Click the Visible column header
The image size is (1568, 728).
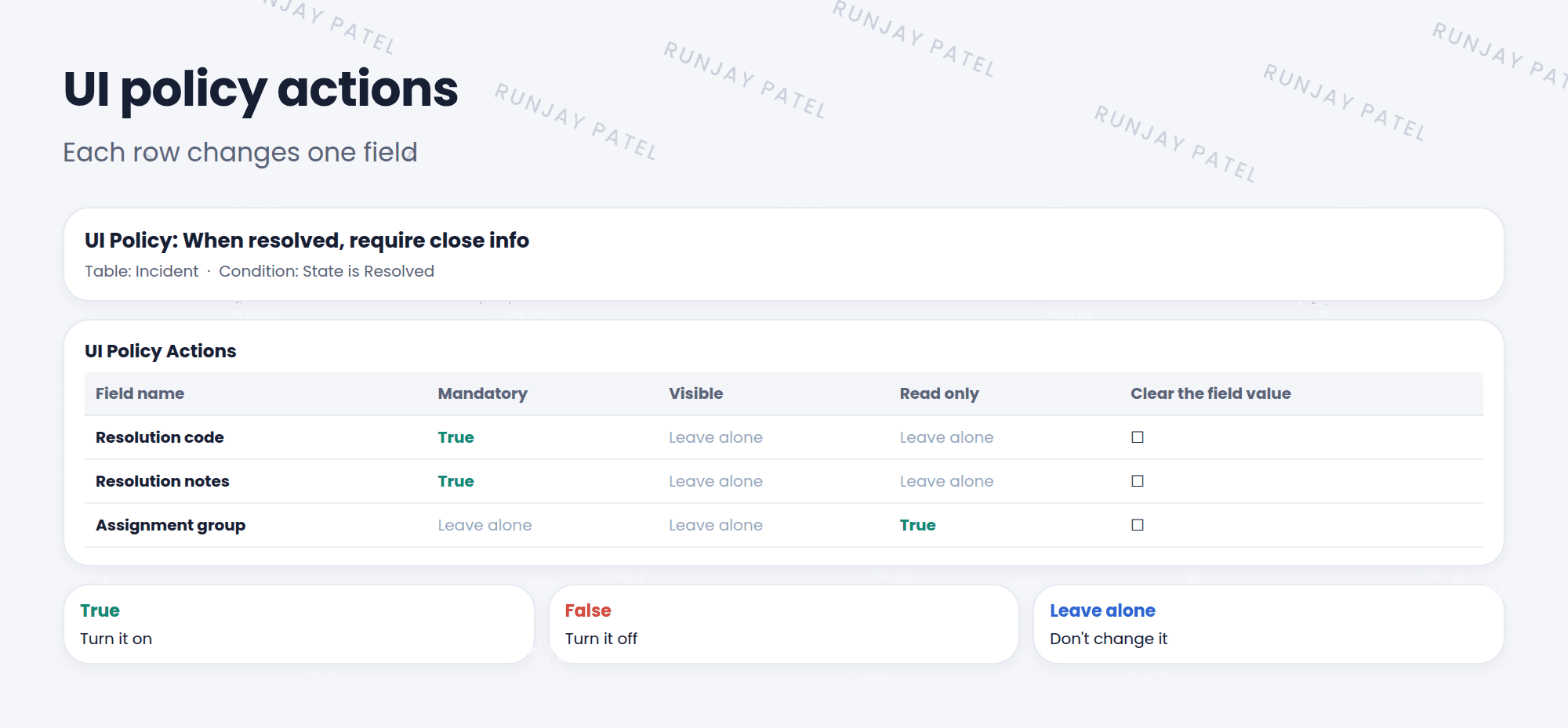695,393
